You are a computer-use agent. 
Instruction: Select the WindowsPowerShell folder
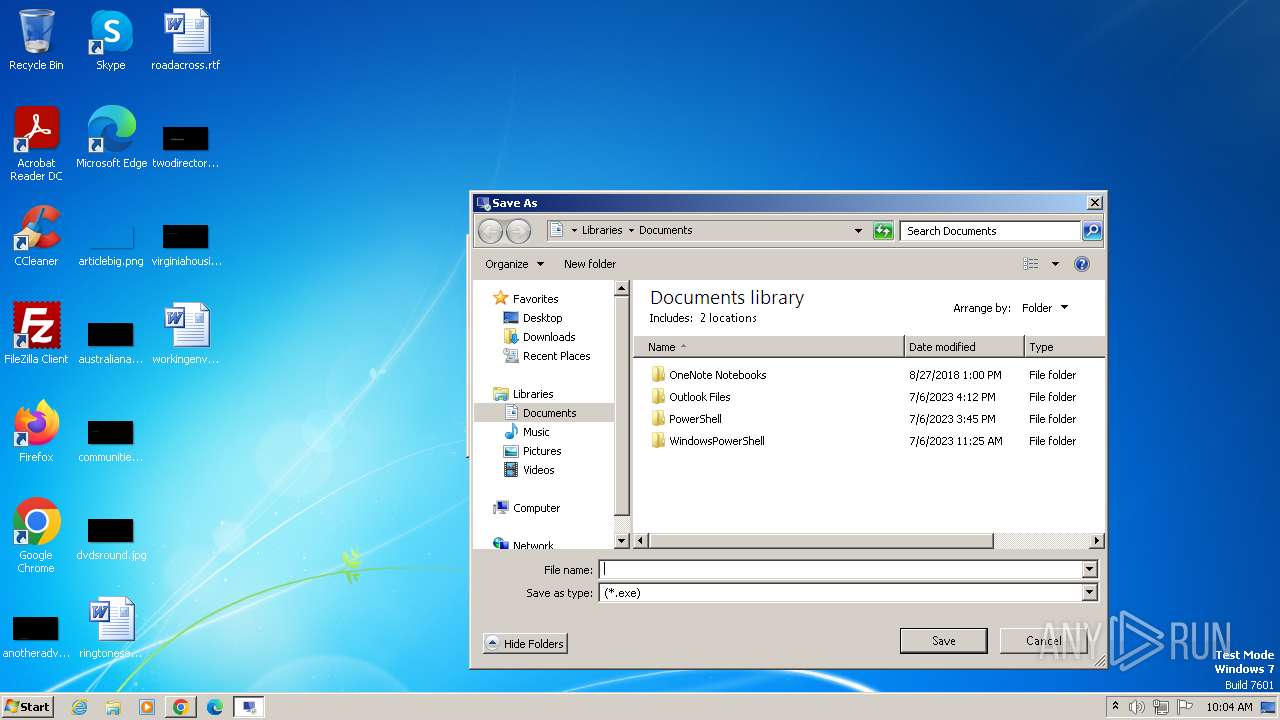coord(716,441)
